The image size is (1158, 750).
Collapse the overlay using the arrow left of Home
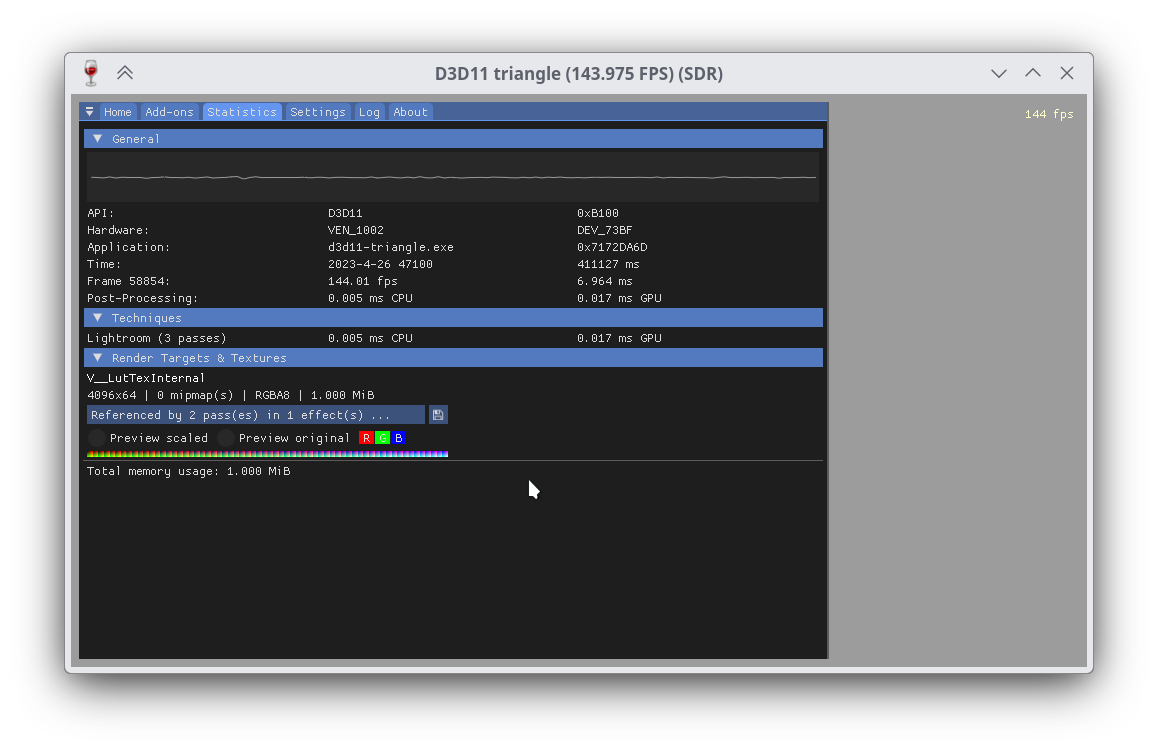(89, 111)
